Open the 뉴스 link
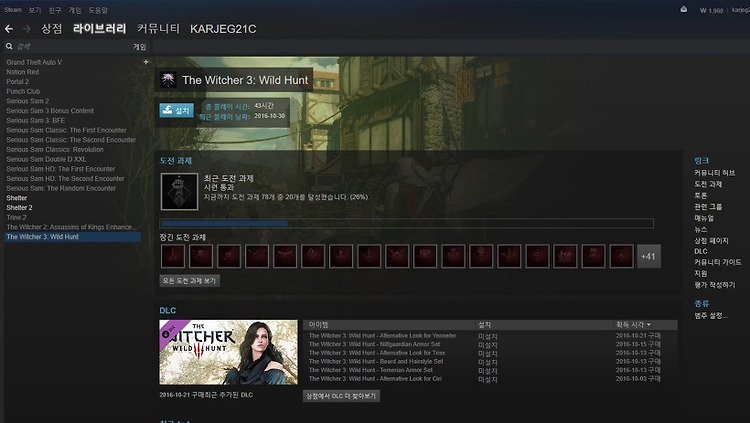The height and width of the screenshot is (423, 750). [x=700, y=230]
